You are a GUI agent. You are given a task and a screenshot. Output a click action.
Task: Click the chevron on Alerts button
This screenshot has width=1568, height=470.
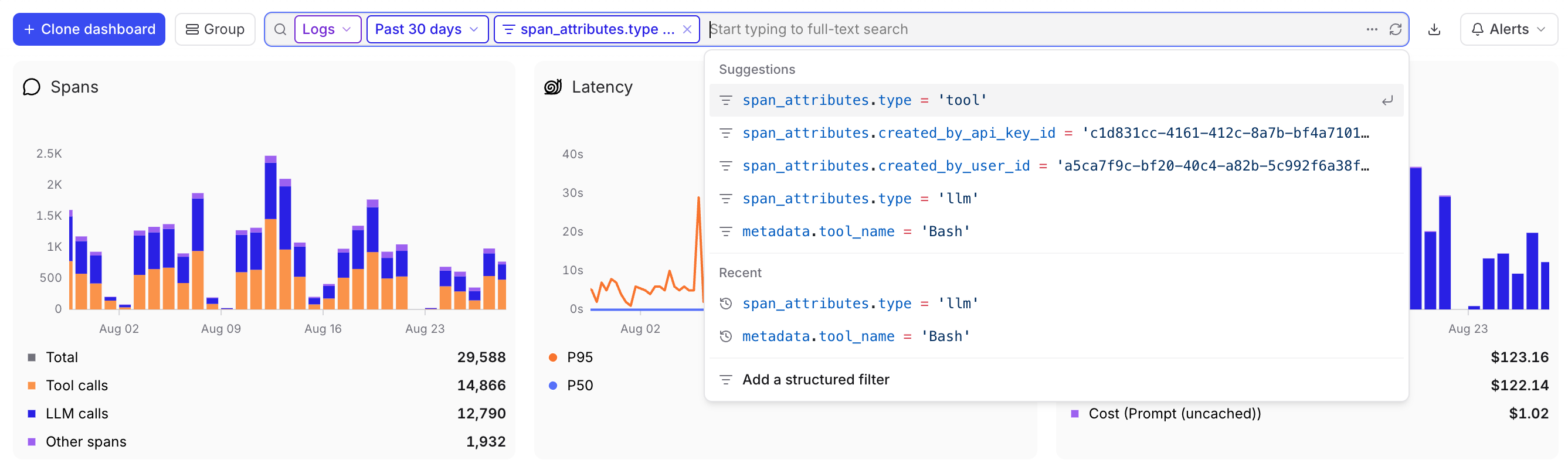click(x=1541, y=29)
